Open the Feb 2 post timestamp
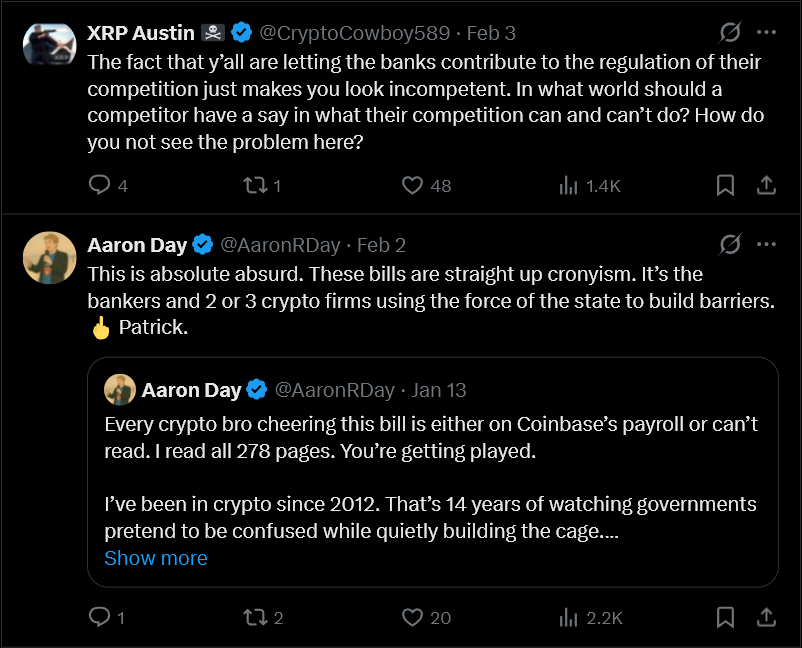 [381, 244]
